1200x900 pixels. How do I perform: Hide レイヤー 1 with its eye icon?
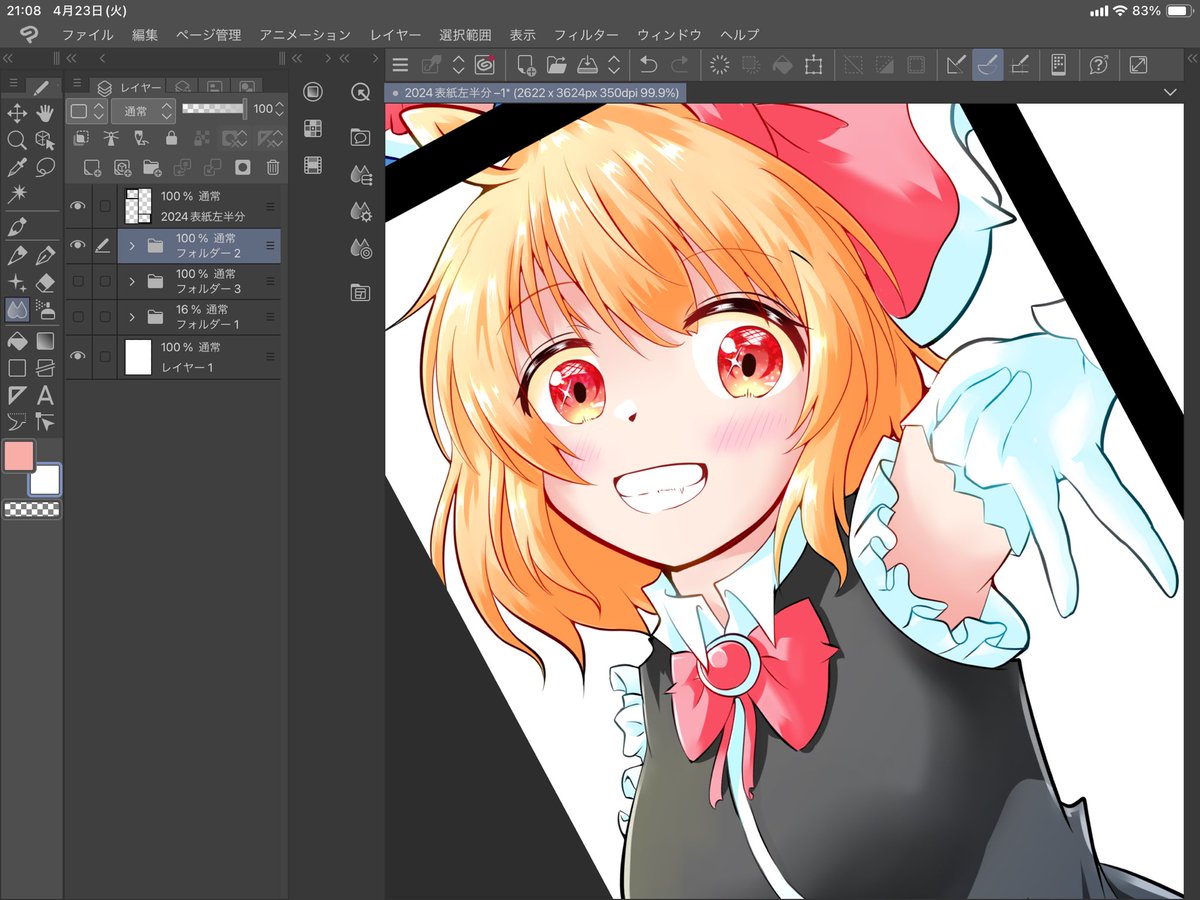click(x=78, y=357)
